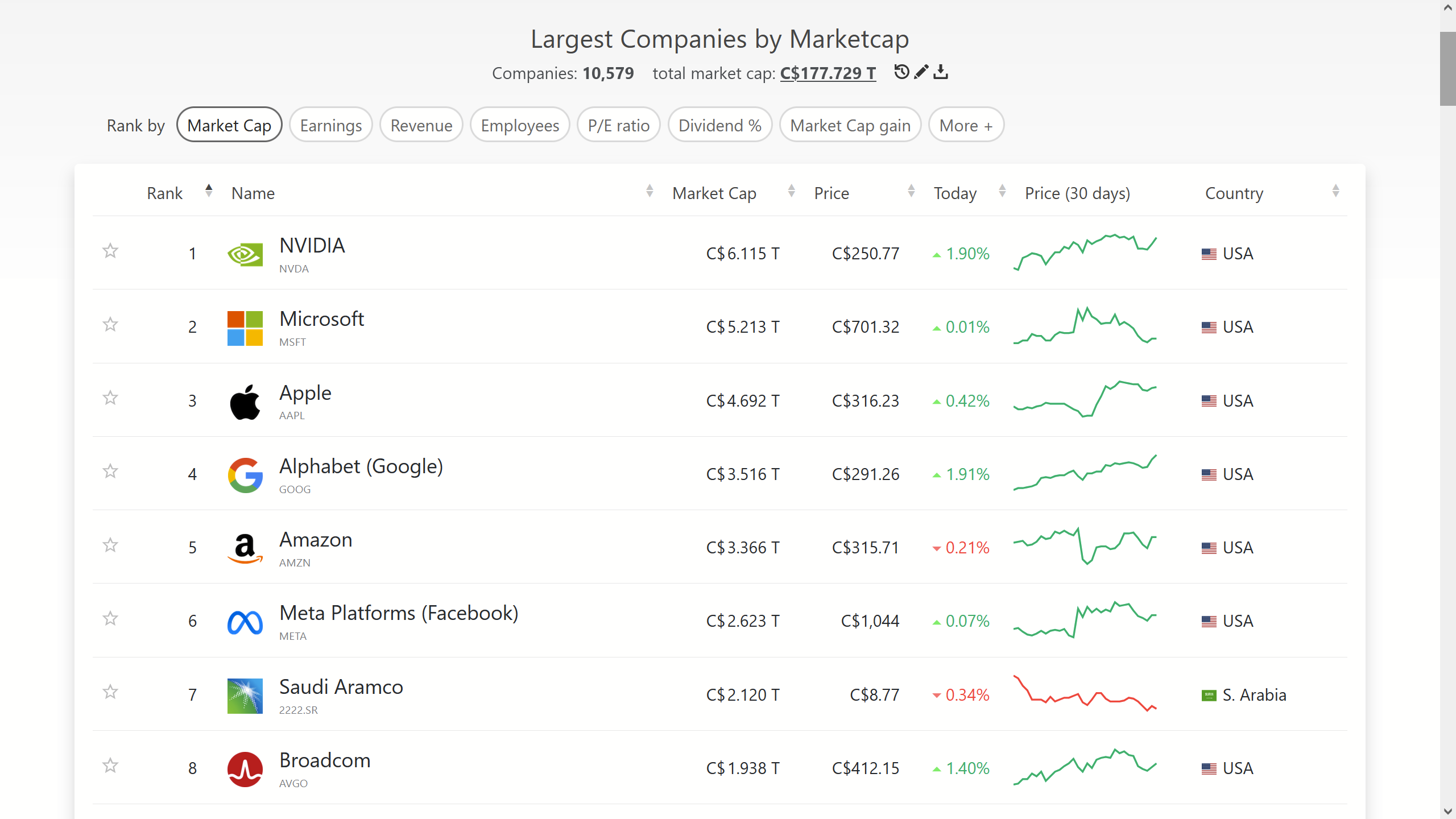Open the Alphabet (Google) company link

pos(361,466)
